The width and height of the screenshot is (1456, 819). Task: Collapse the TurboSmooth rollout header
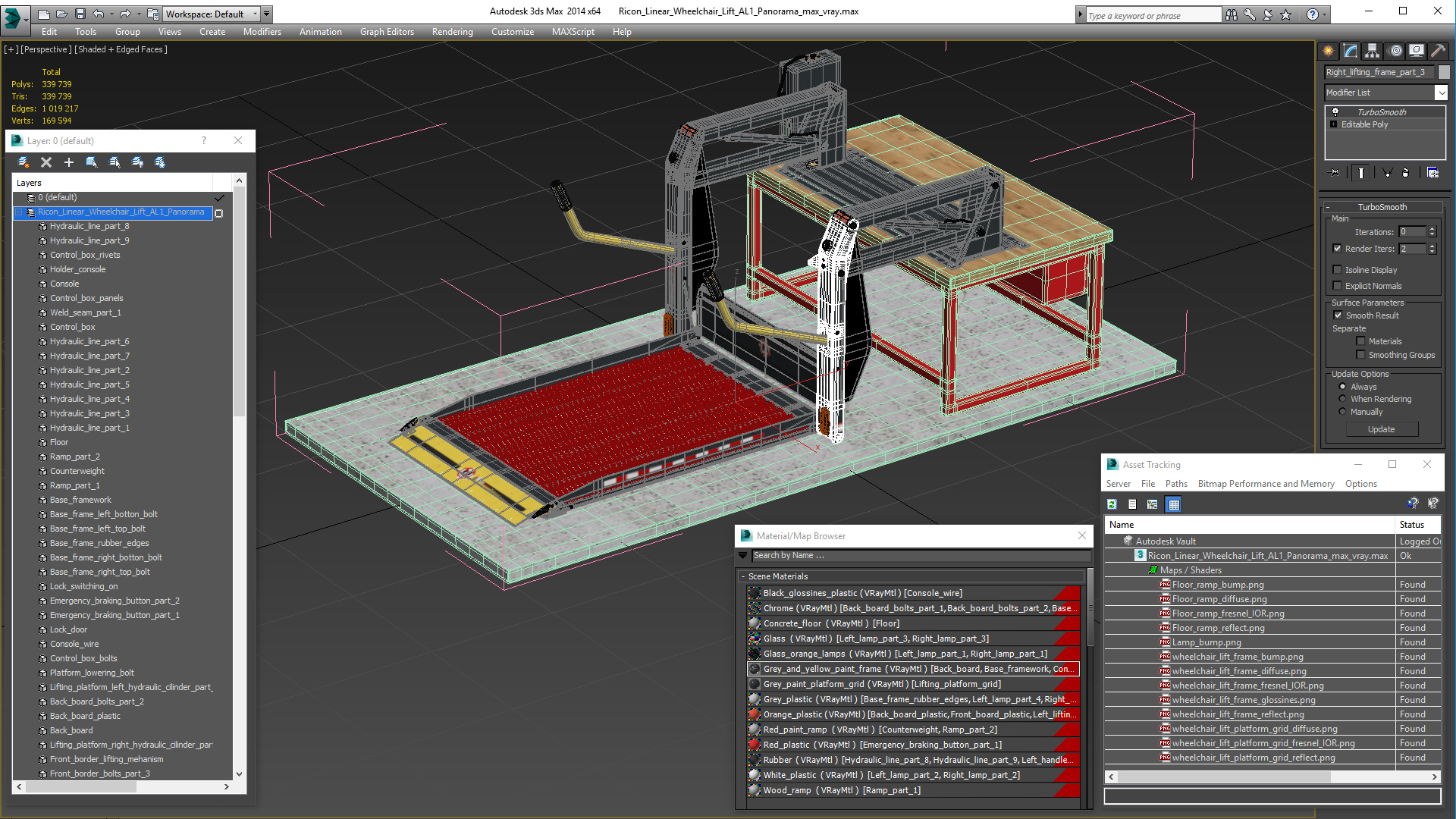click(x=1382, y=207)
